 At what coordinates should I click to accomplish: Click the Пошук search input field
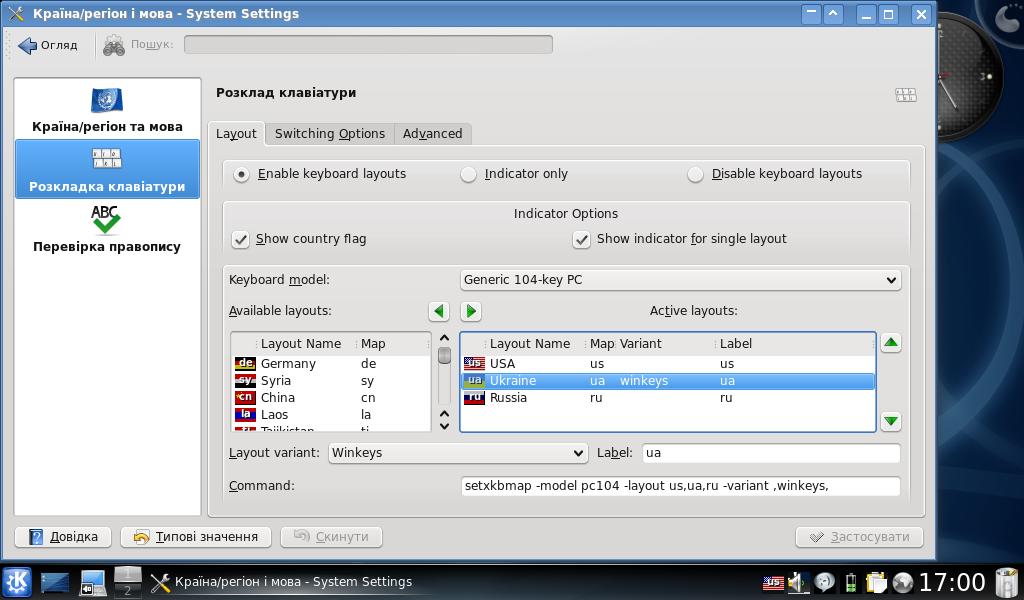[368, 45]
